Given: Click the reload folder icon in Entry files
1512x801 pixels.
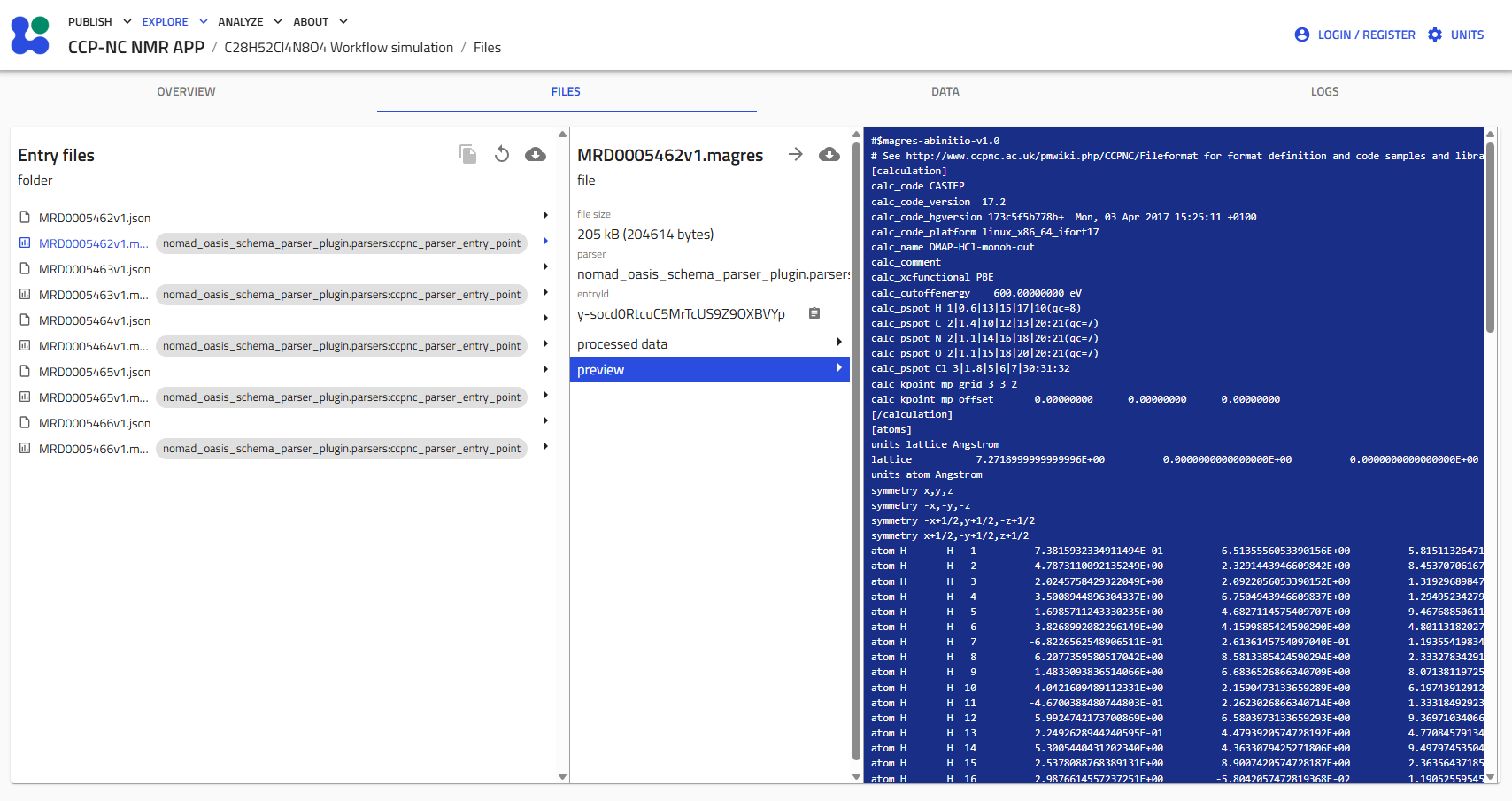Looking at the screenshot, I should coord(502,155).
